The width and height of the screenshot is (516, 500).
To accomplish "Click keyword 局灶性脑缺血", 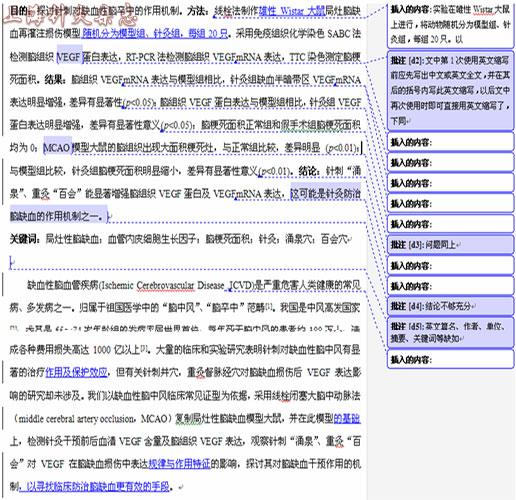I will tap(72, 239).
